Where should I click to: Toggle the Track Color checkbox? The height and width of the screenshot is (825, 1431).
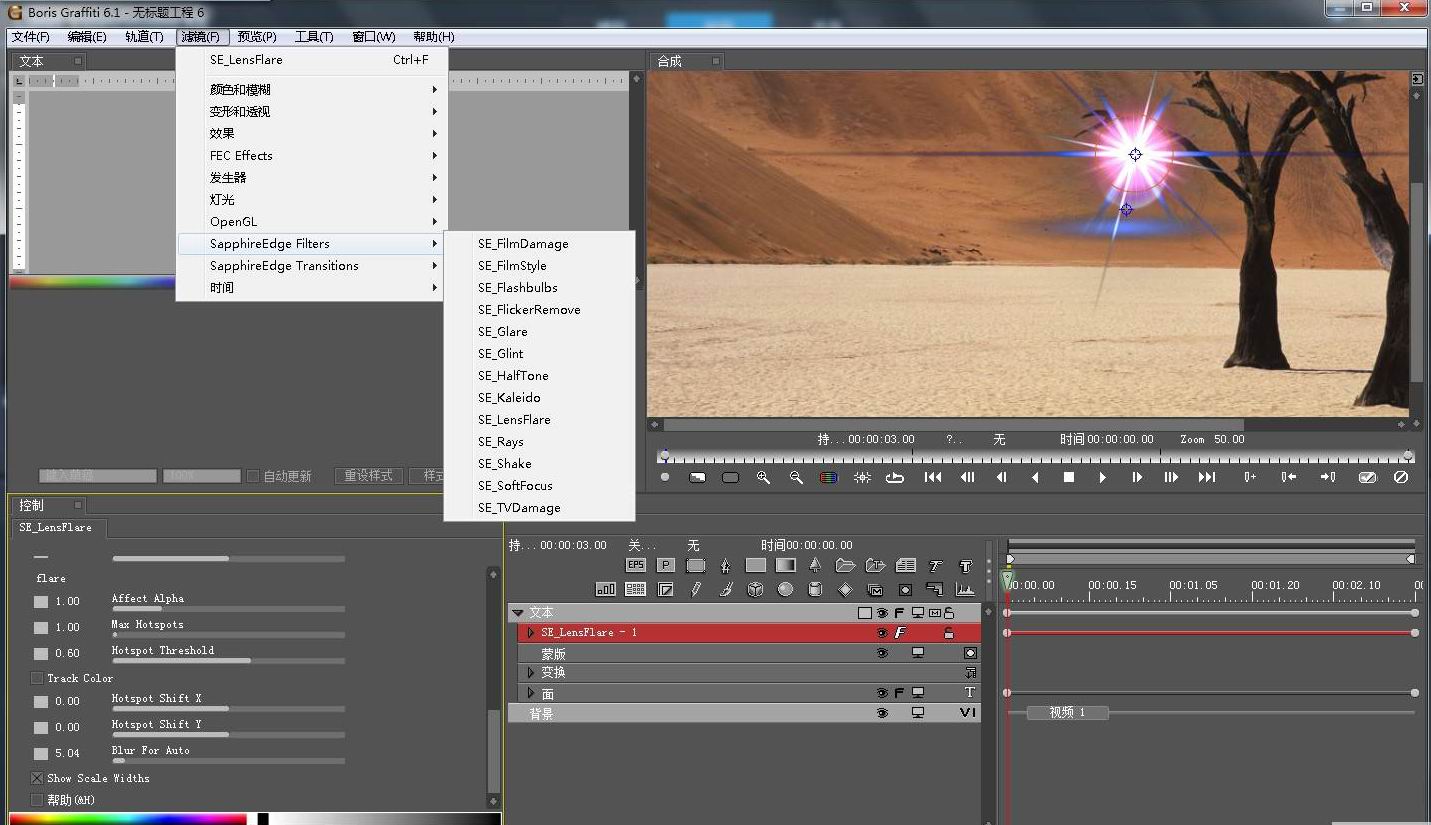coord(37,678)
